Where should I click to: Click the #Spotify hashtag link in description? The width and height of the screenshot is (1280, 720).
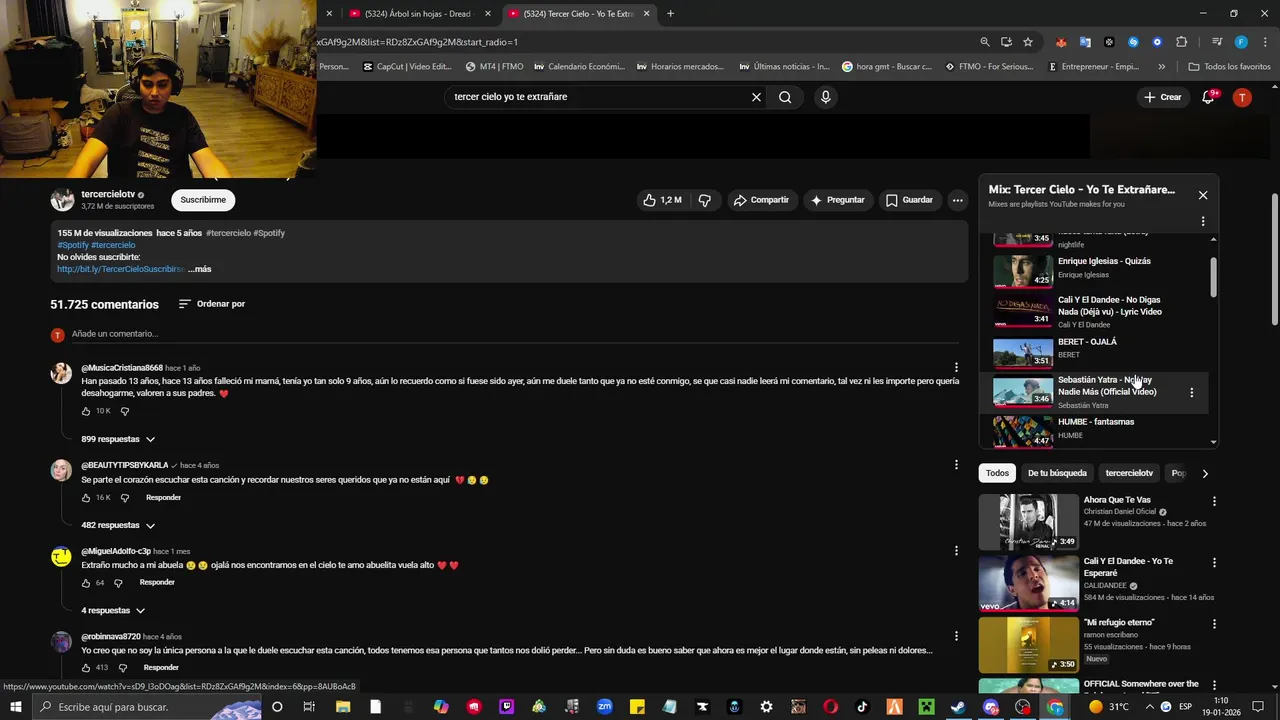click(x=73, y=245)
